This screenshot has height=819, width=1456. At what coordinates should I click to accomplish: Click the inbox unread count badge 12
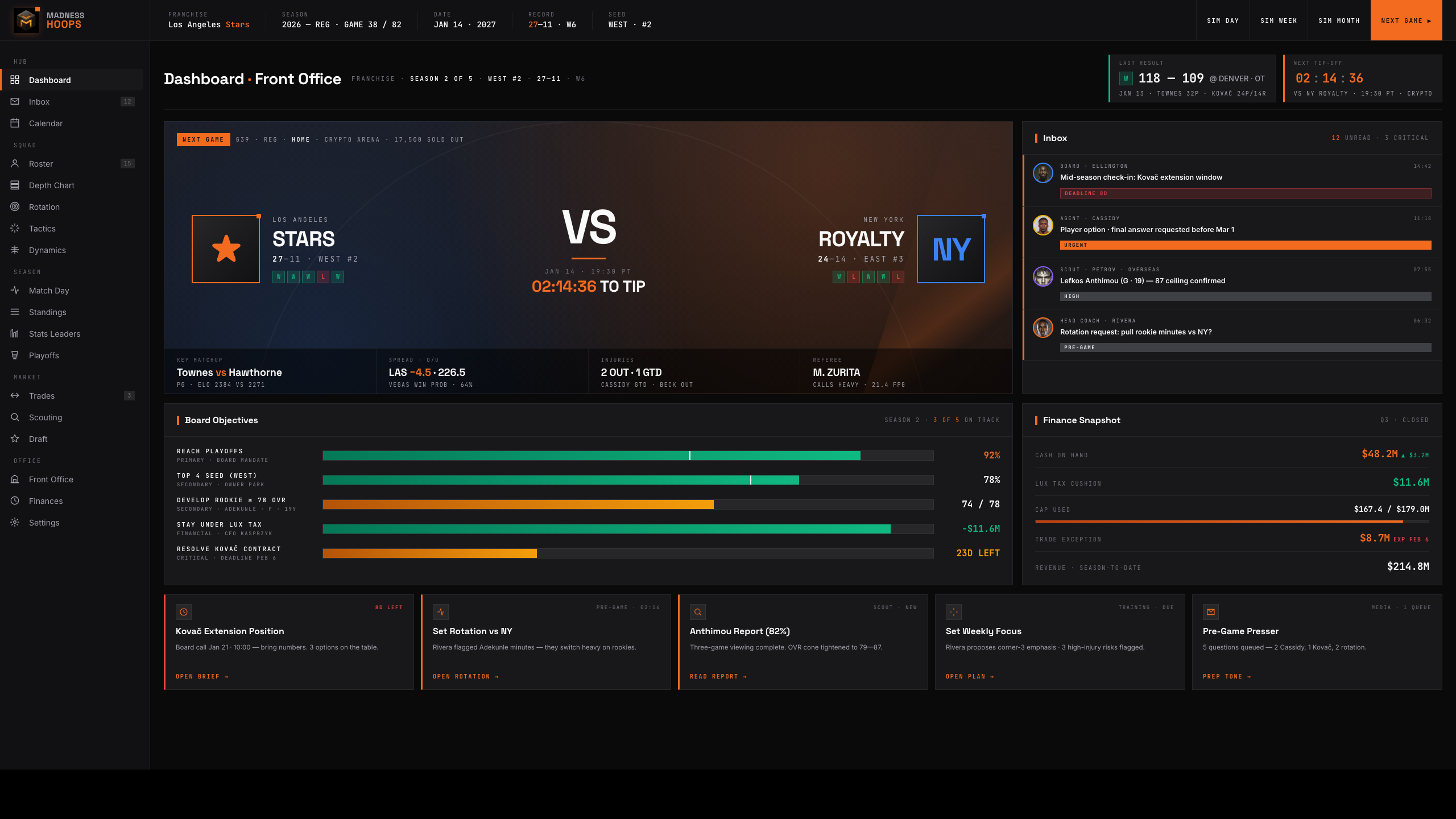pyautogui.click(x=127, y=101)
